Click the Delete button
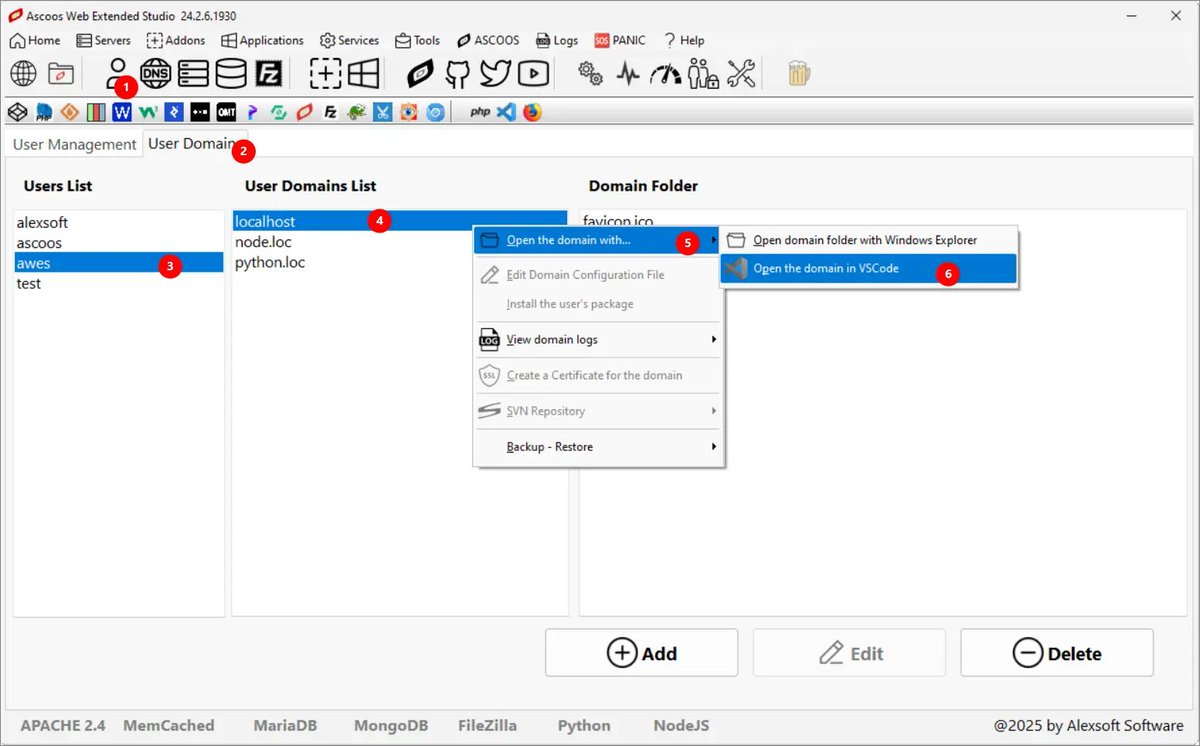 (1056, 652)
